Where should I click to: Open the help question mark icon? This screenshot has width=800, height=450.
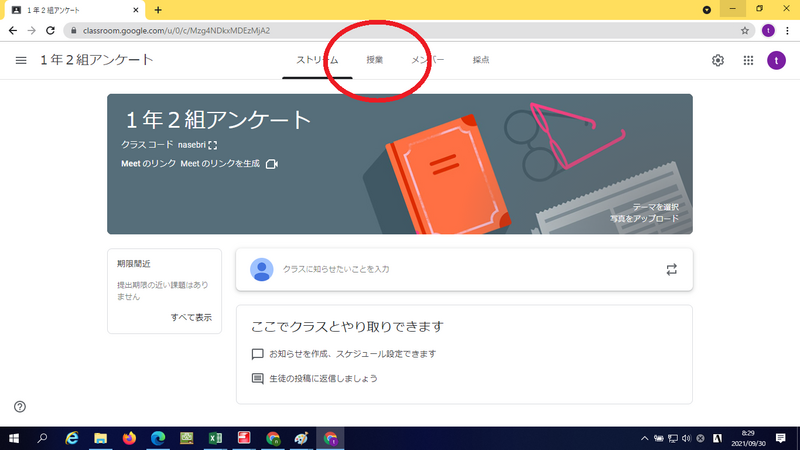click(x=20, y=407)
